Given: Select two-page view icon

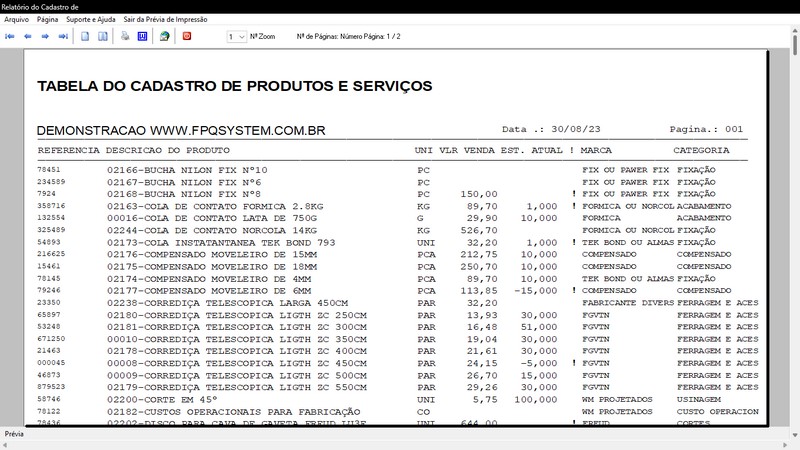Looking at the screenshot, I should (x=102, y=36).
